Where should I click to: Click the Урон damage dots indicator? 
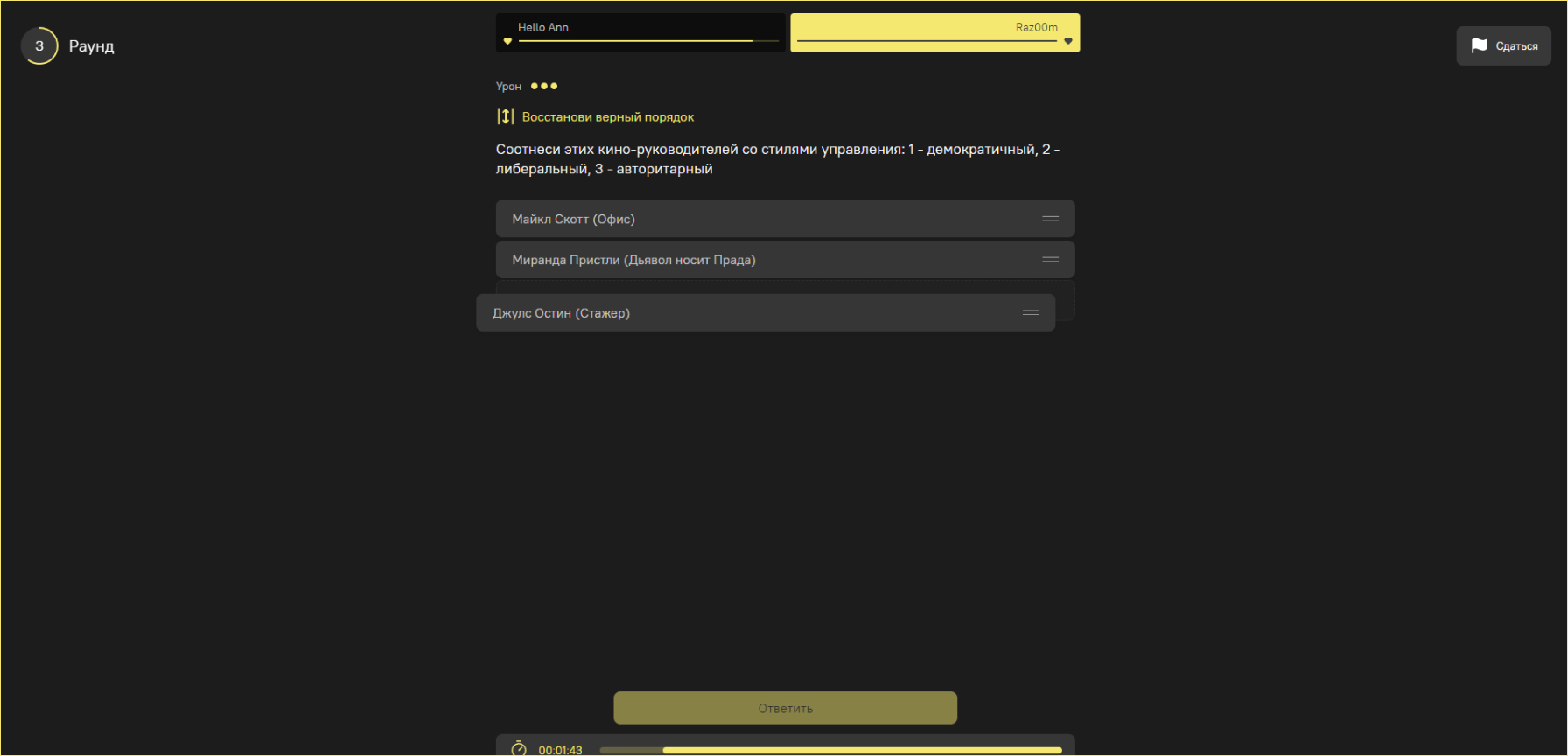pyautogui.click(x=544, y=86)
